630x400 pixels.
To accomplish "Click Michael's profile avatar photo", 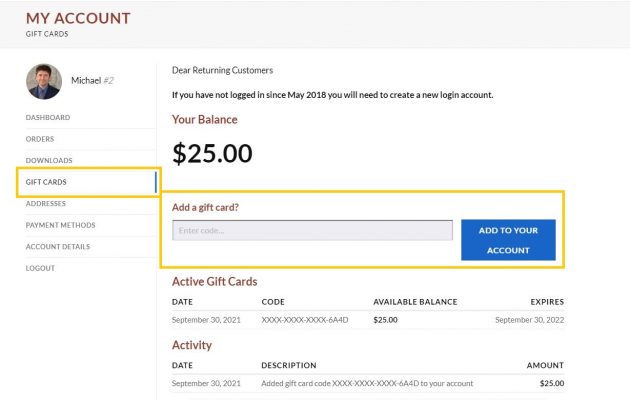I will (44, 82).
